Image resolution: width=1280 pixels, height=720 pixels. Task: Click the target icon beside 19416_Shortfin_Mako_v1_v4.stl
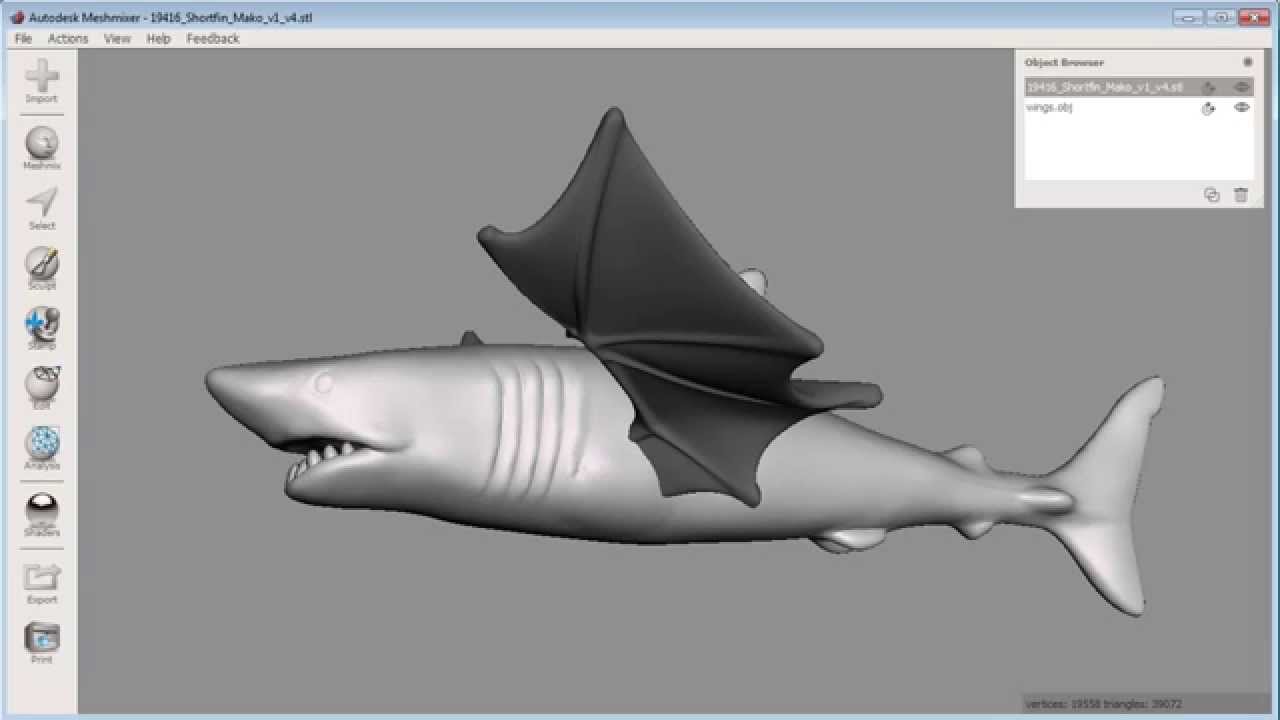[x=1208, y=88]
